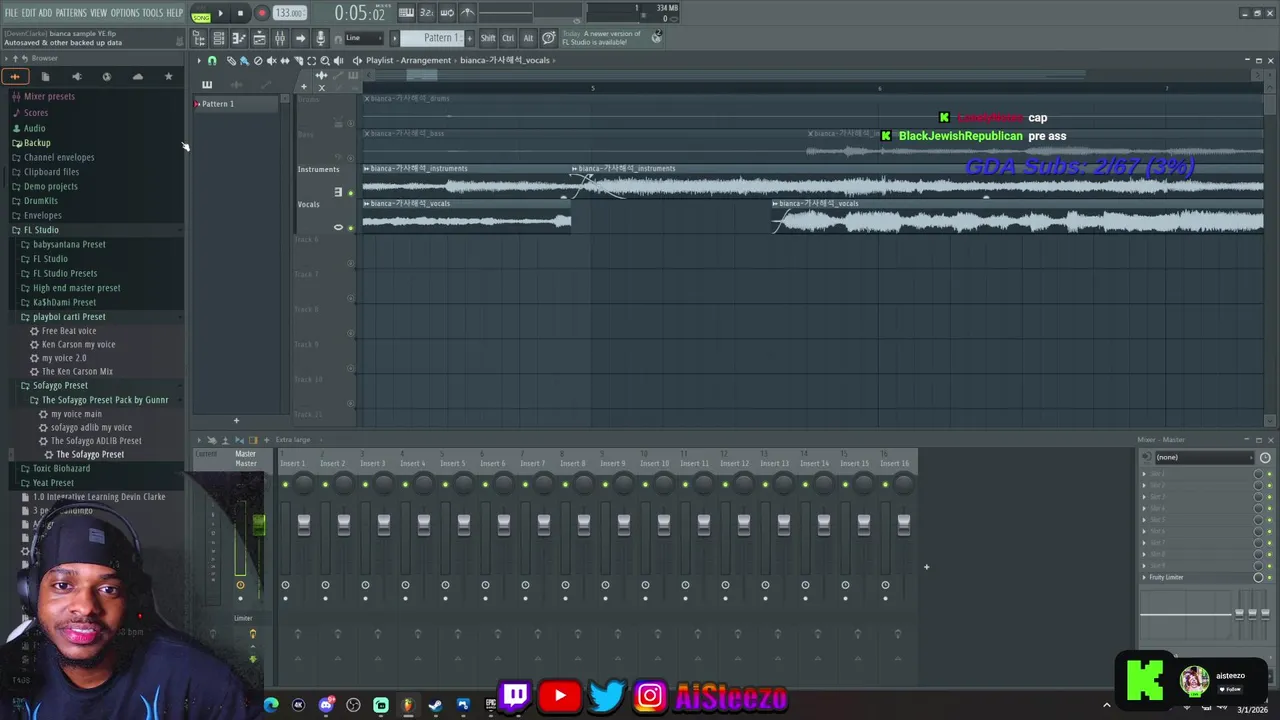Open Steam in the Windows taskbar
The width and height of the screenshot is (1280, 720).
(435, 705)
